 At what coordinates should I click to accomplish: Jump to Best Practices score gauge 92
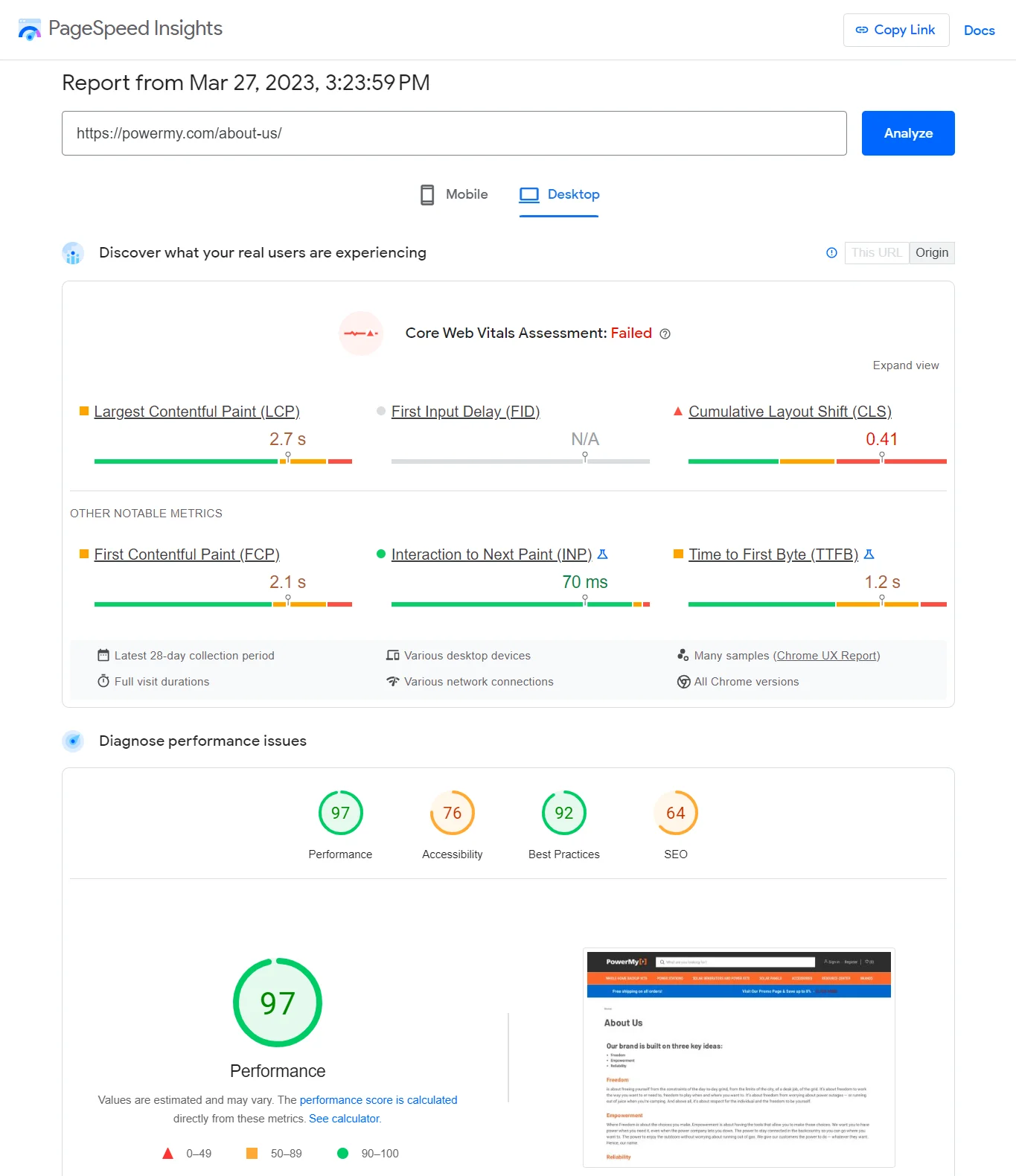pyautogui.click(x=564, y=813)
